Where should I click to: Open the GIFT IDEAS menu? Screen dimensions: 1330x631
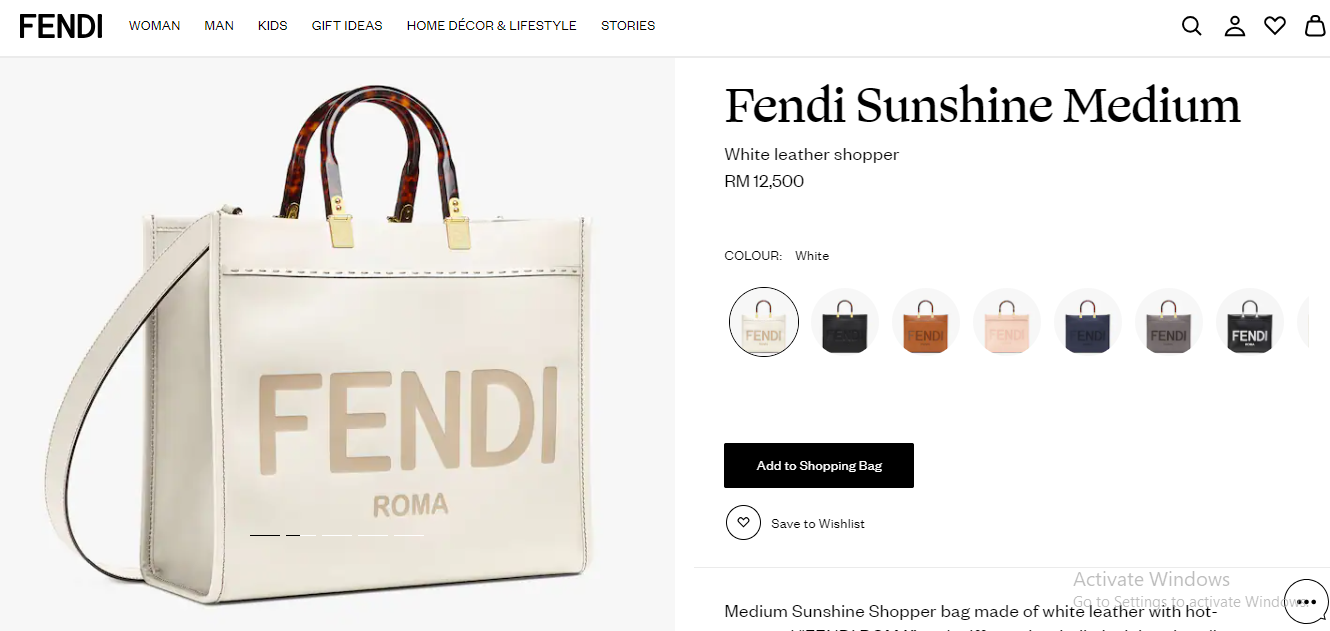click(x=347, y=26)
